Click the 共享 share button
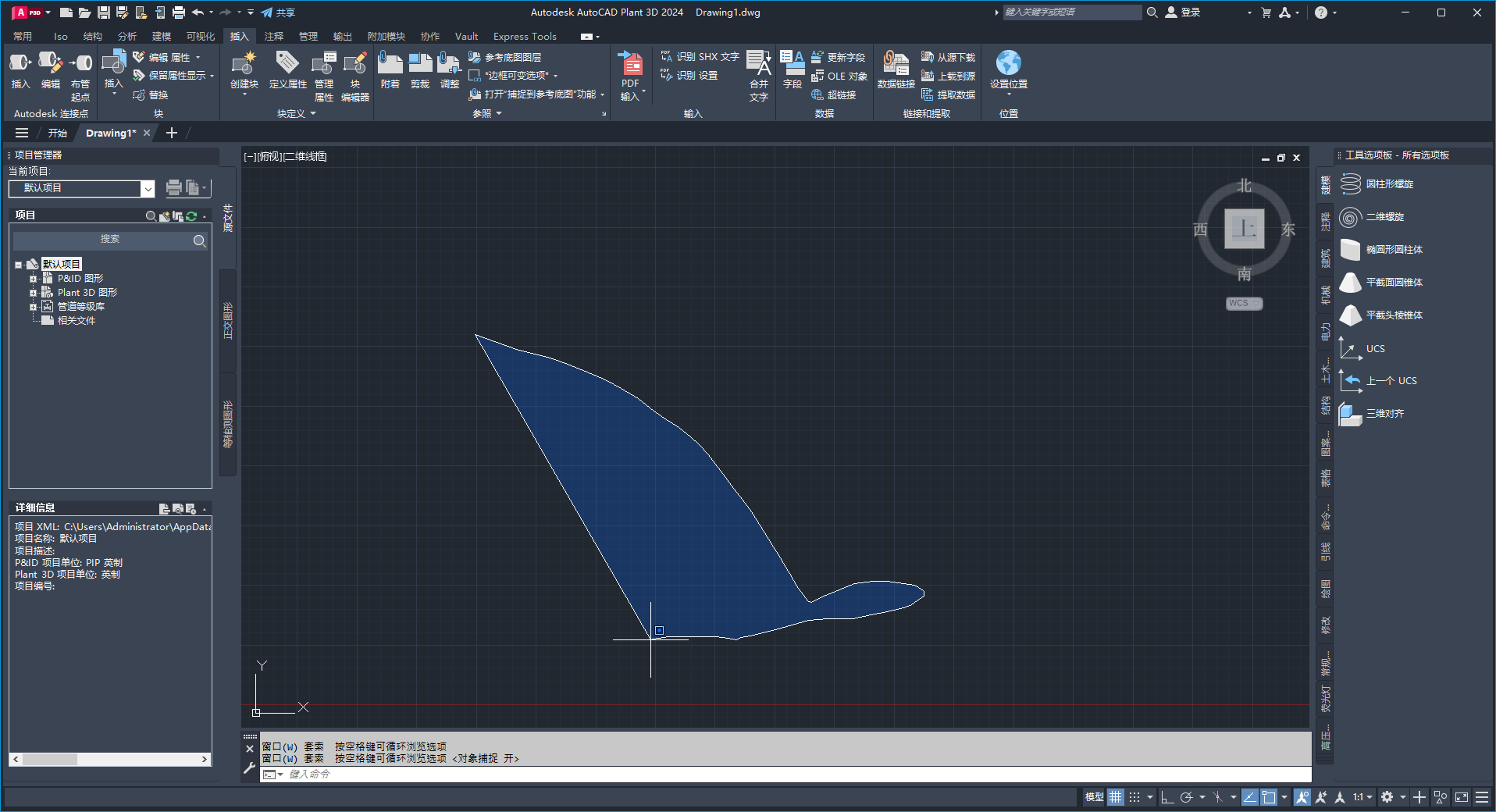1496x812 pixels. (279, 12)
